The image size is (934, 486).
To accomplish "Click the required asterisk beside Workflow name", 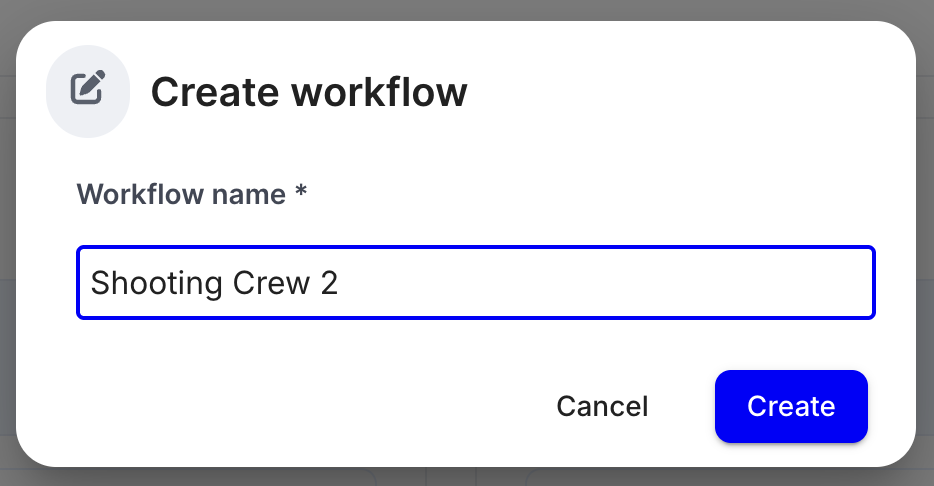I will point(301,191).
